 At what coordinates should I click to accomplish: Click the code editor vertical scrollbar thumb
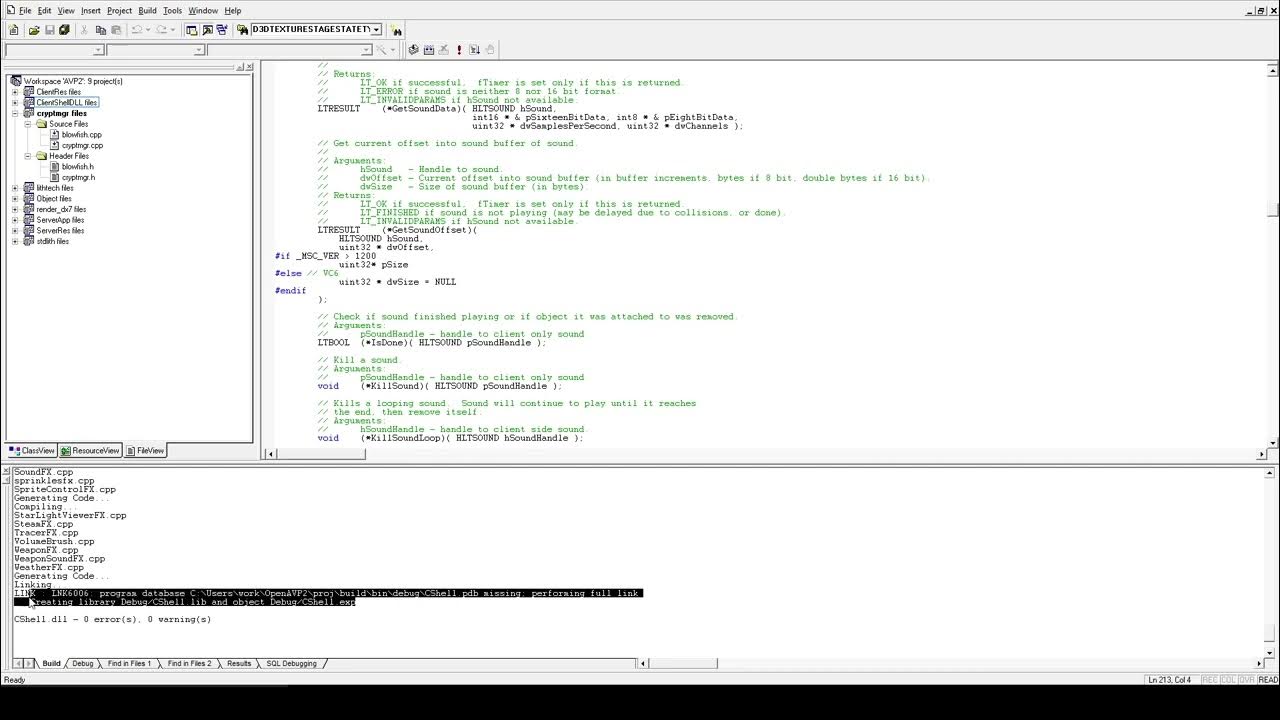tap(1273, 208)
